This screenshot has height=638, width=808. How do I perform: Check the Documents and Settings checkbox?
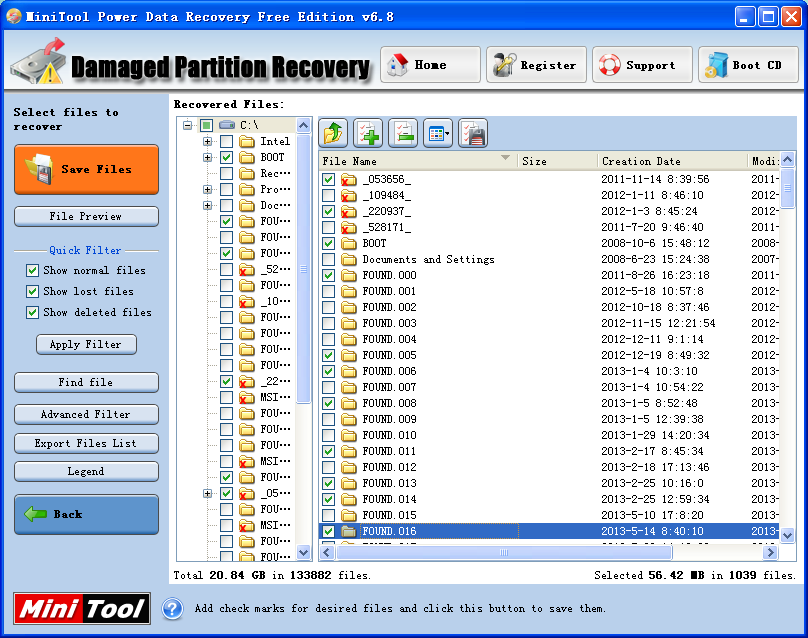(x=328, y=259)
